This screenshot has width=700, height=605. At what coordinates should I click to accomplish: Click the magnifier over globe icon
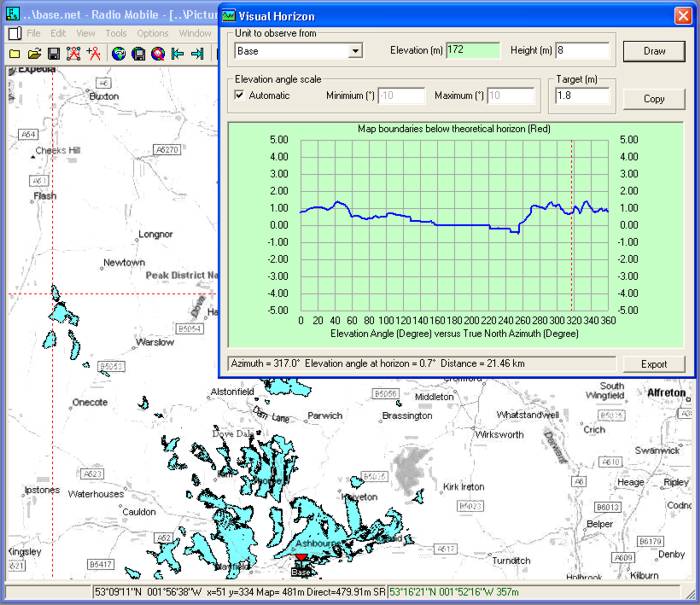158,54
